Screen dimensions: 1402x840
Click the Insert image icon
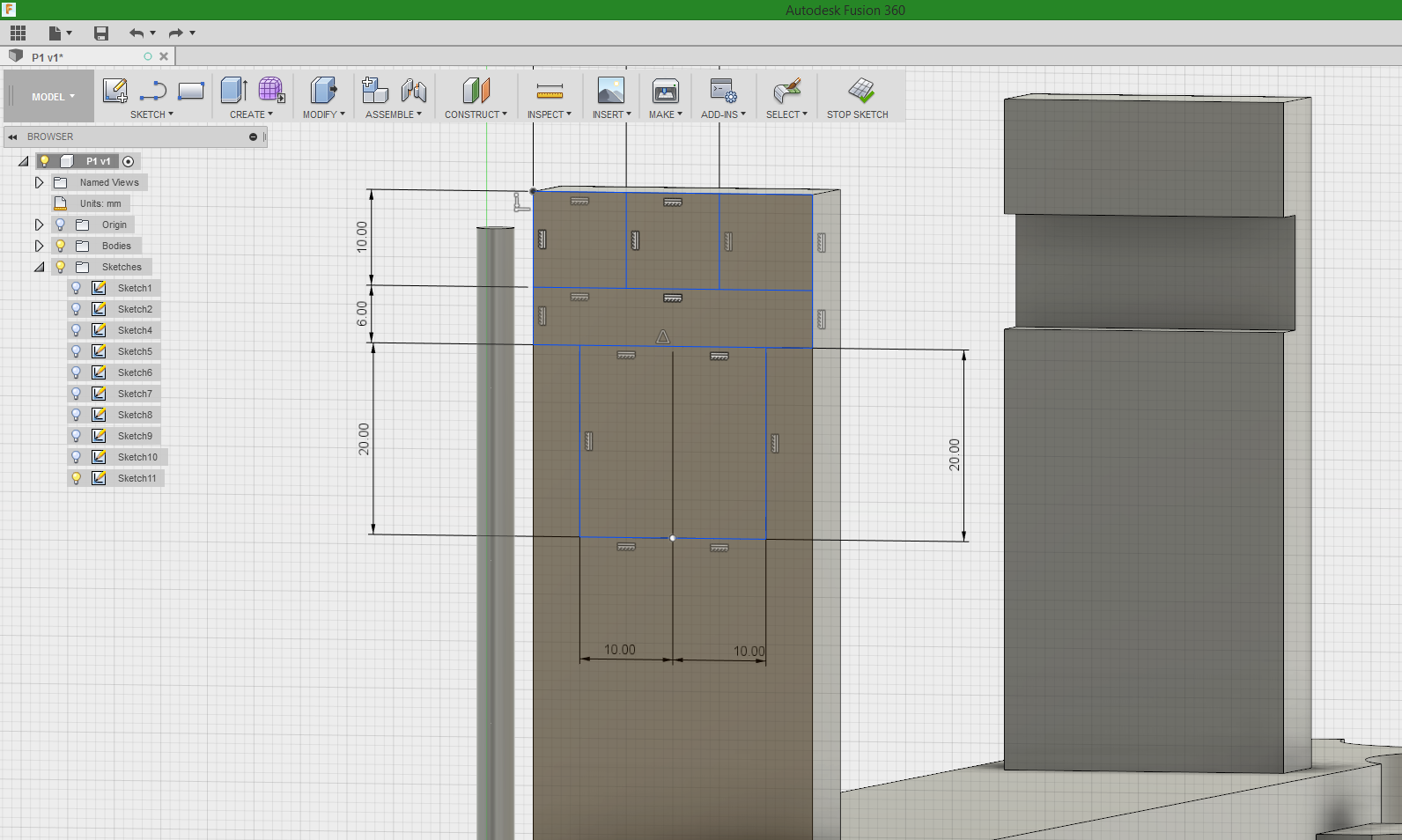[x=611, y=90]
